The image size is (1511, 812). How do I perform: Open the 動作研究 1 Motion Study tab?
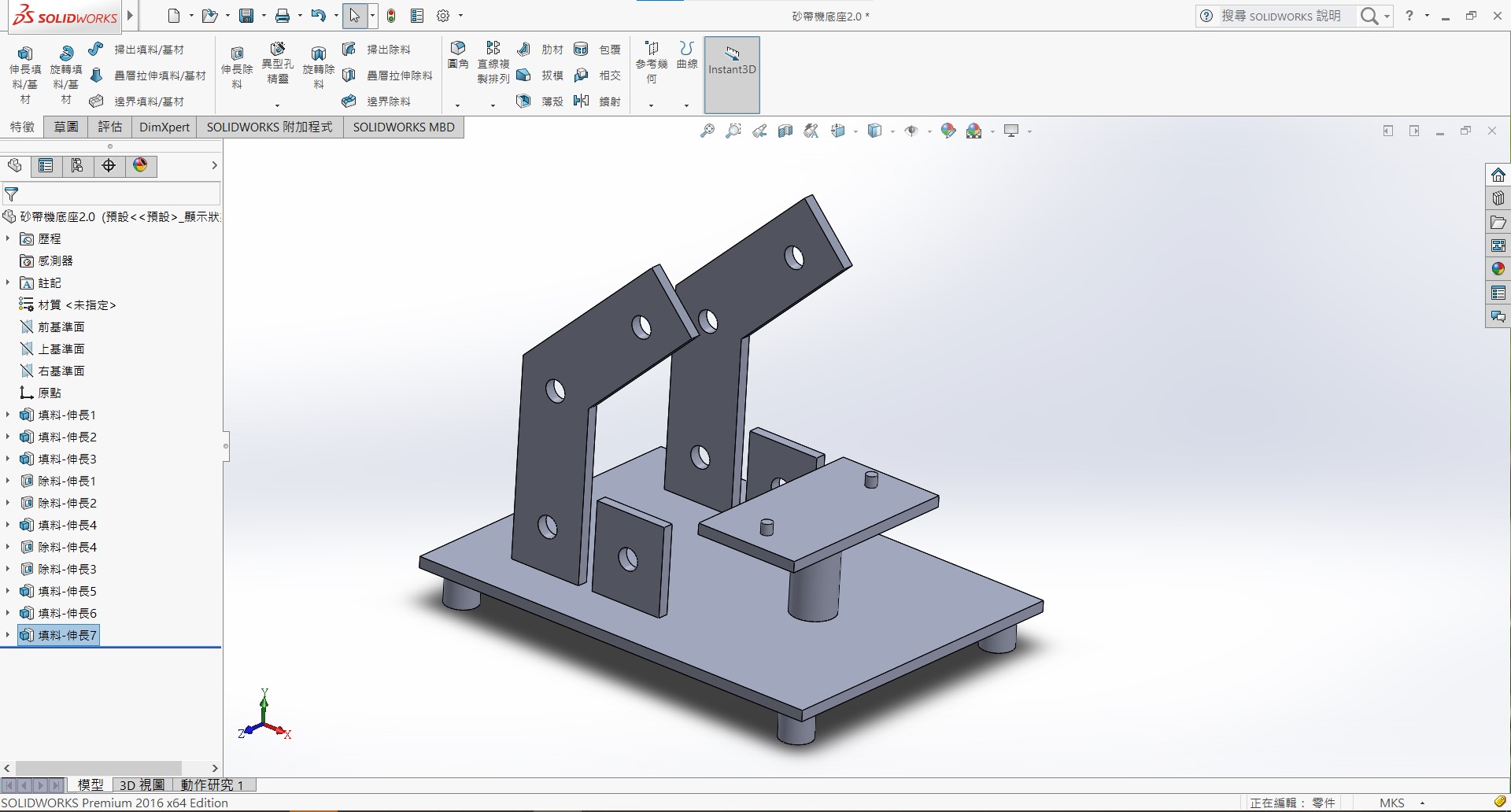click(x=212, y=784)
